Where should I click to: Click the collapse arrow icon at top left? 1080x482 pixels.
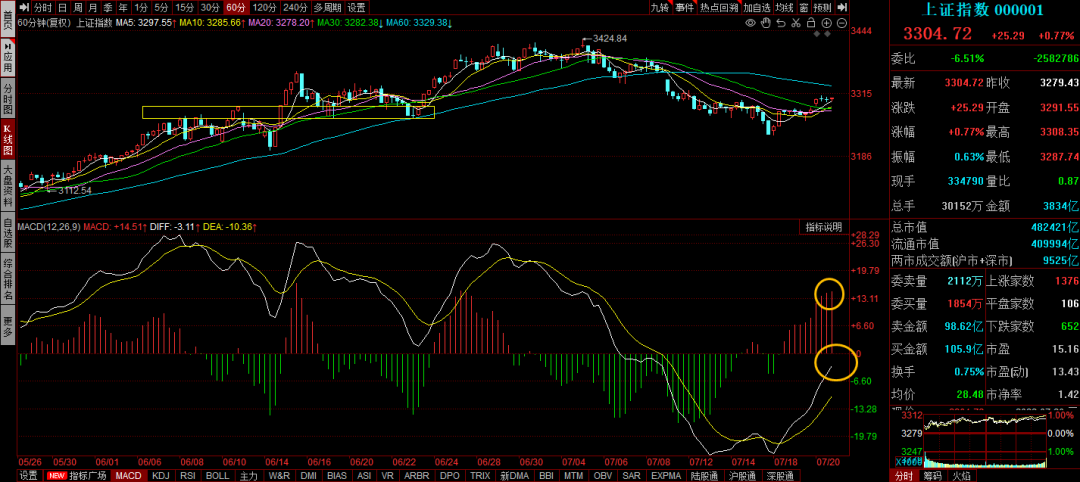23,8
